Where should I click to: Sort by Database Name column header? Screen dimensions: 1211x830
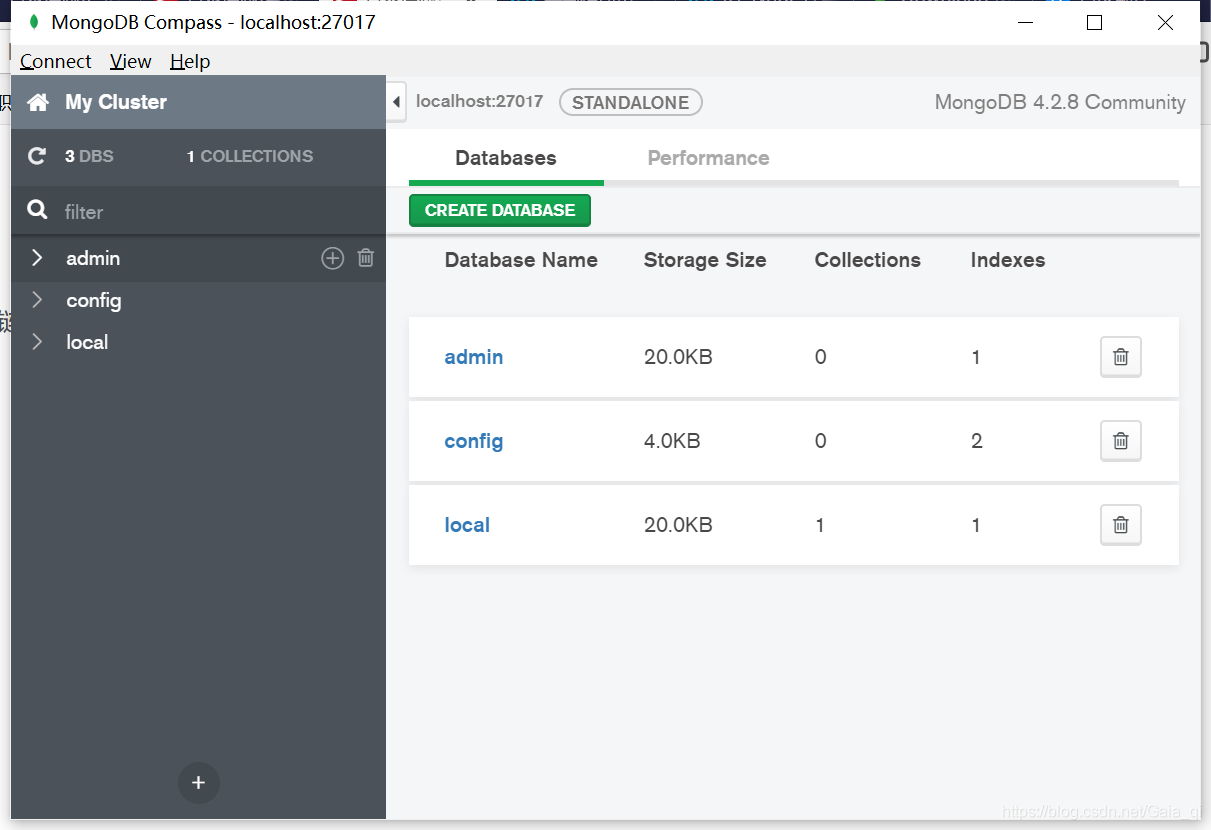click(x=521, y=260)
